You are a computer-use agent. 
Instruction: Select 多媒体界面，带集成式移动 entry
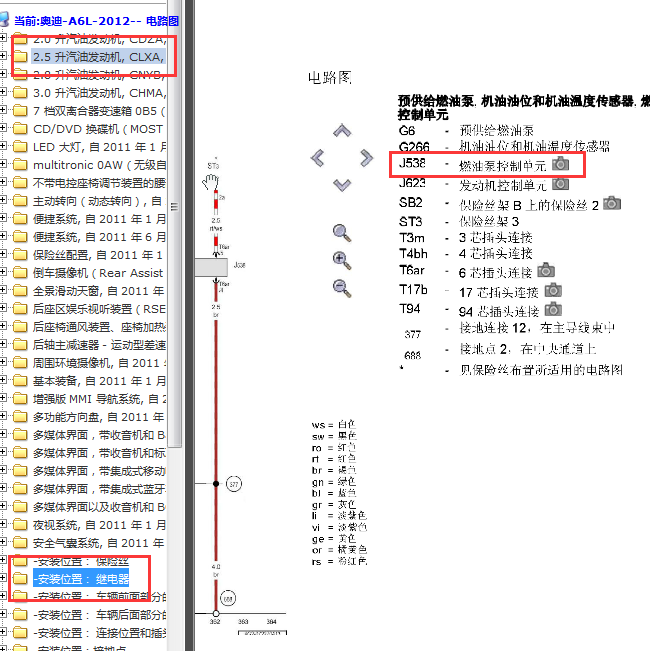[99, 471]
